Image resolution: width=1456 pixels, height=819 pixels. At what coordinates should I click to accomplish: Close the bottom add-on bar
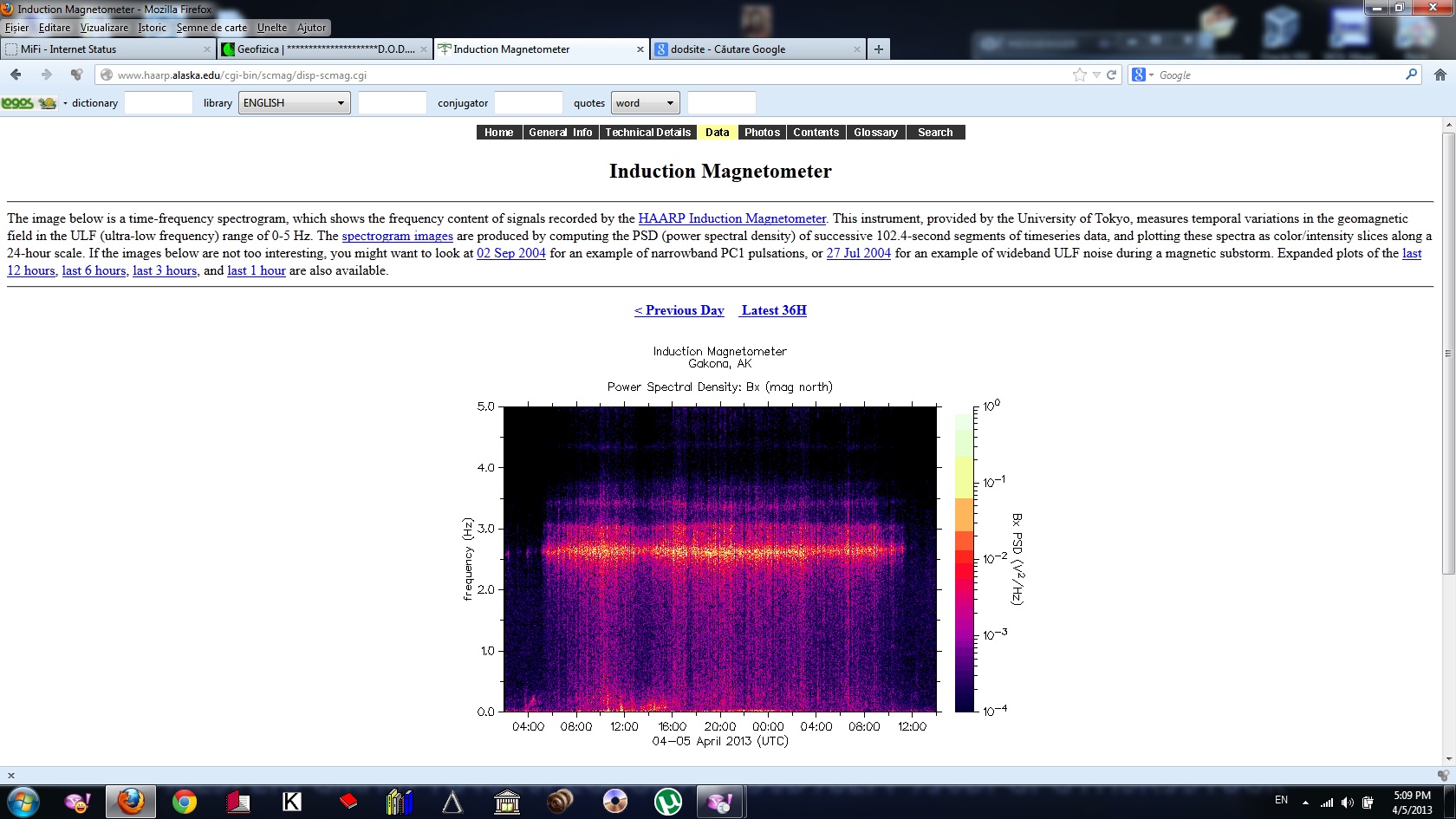(x=11, y=776)
